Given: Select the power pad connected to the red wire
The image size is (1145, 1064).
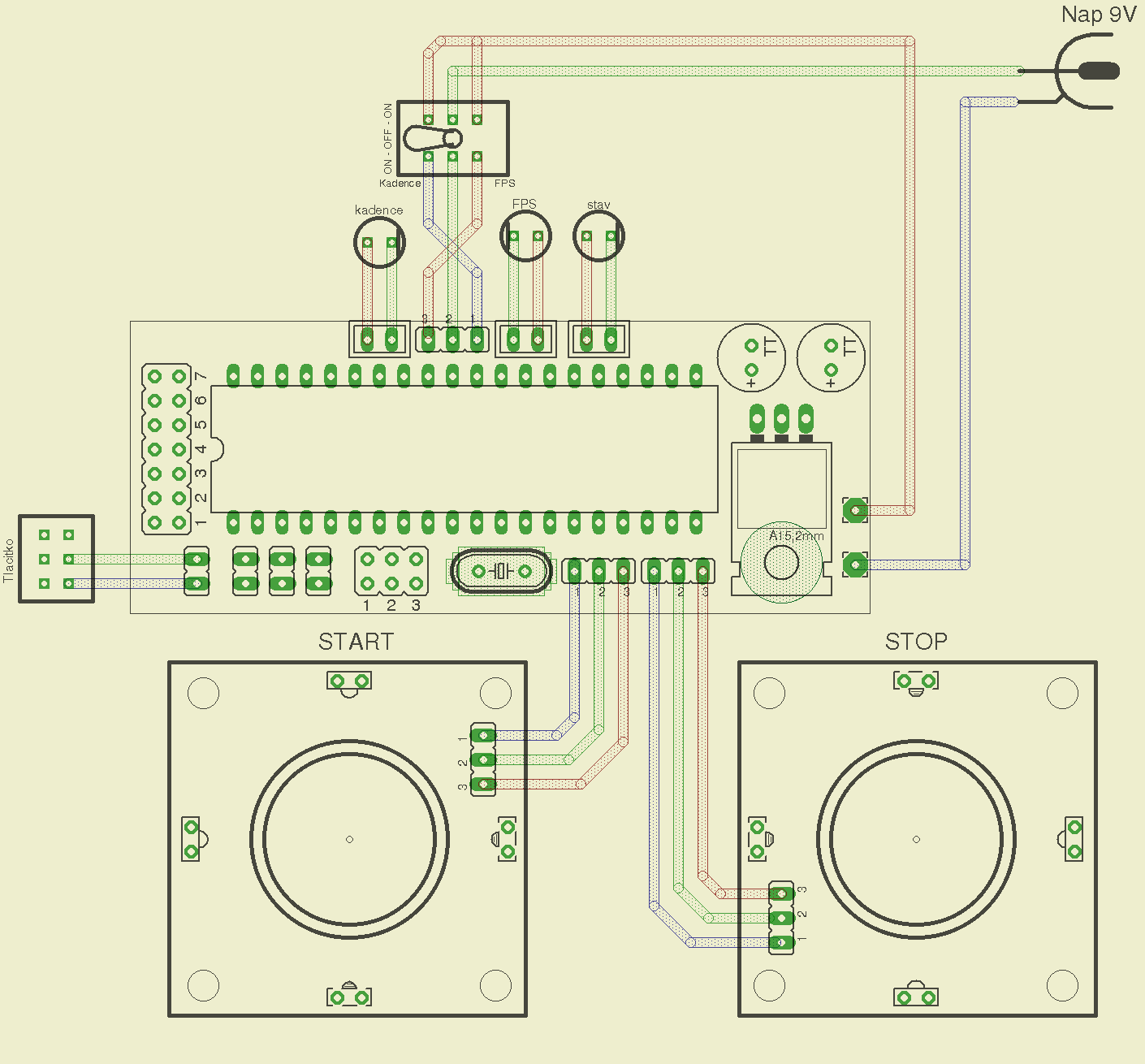Looking at the screenshot, I should [855, 510].
